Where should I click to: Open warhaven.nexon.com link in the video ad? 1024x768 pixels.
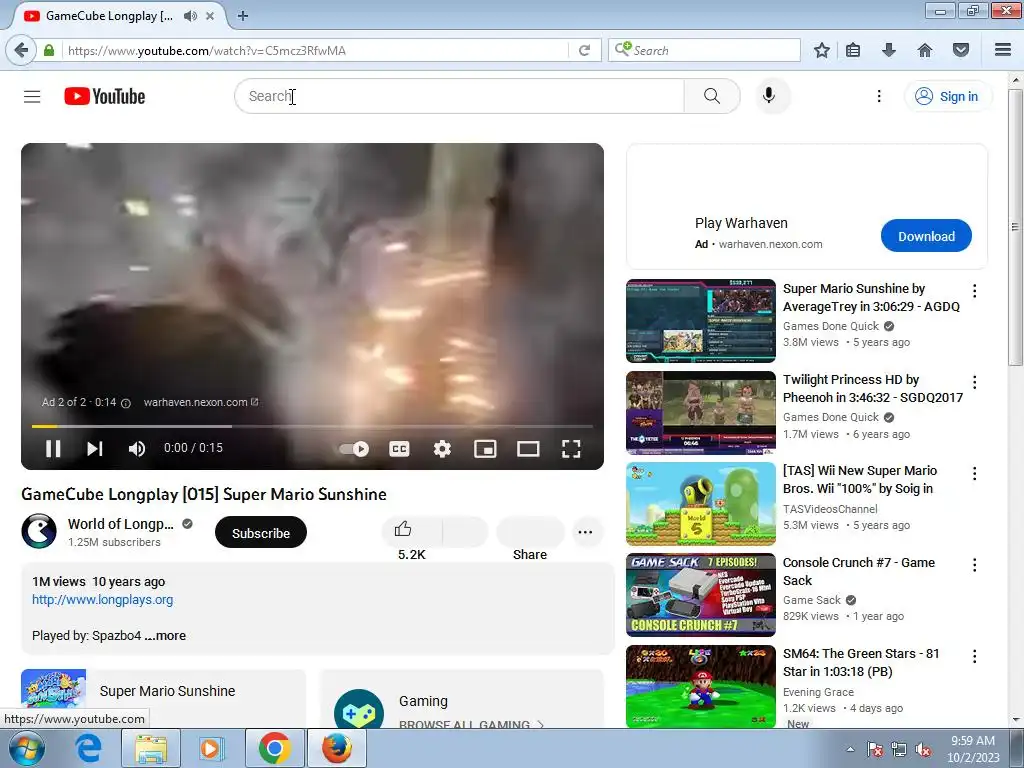coord(200,402)
